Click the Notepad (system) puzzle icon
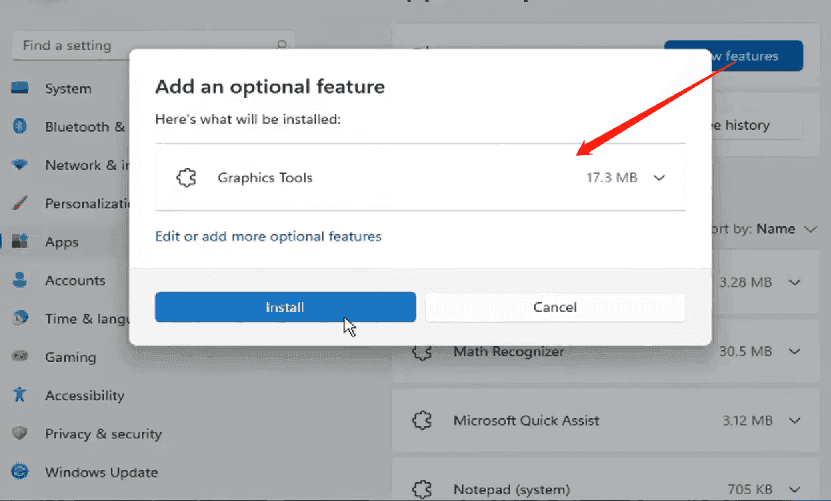This screenshot has height=501, width=831. [x=422, y=489]
